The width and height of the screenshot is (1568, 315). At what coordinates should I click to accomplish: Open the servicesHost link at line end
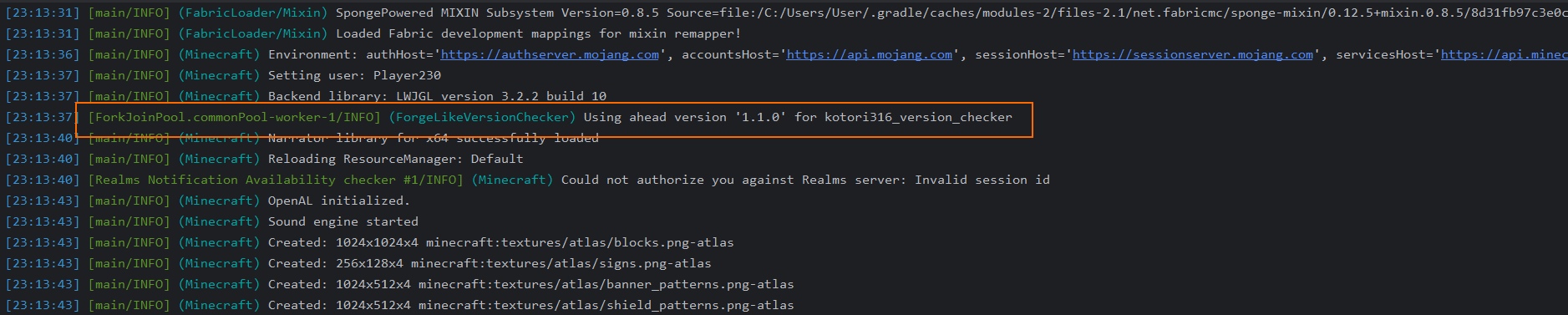(x=1505, y=54)
